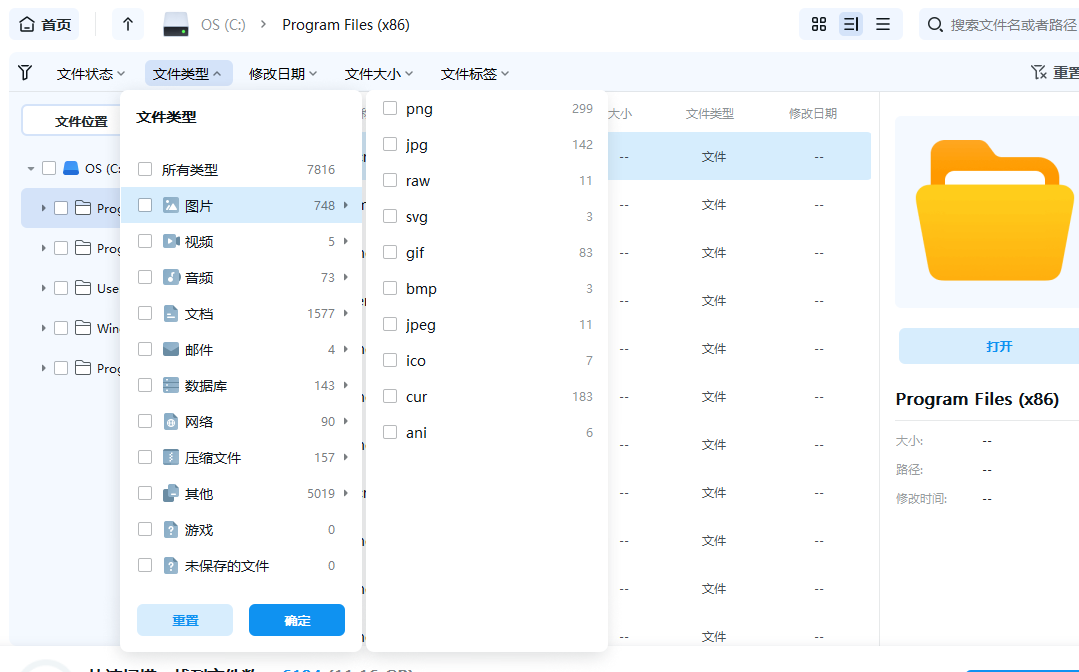
Task: Click the up arrow to go to parent folder
Action: [x=127, y=23]
